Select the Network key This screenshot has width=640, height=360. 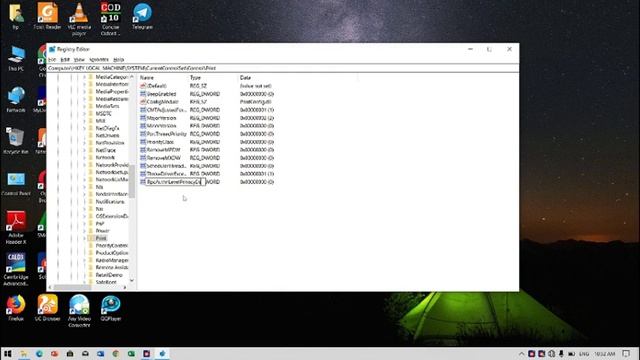pos(105,158)
